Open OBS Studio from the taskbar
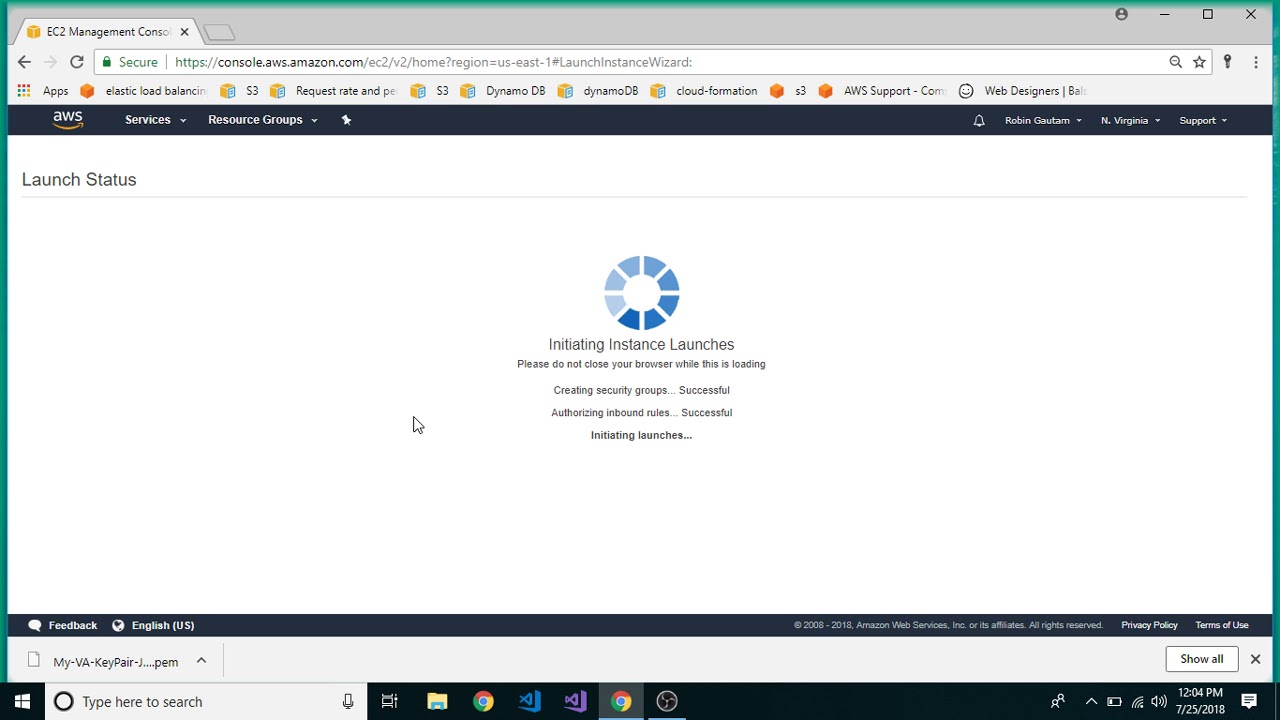 [x=667, y=702]
